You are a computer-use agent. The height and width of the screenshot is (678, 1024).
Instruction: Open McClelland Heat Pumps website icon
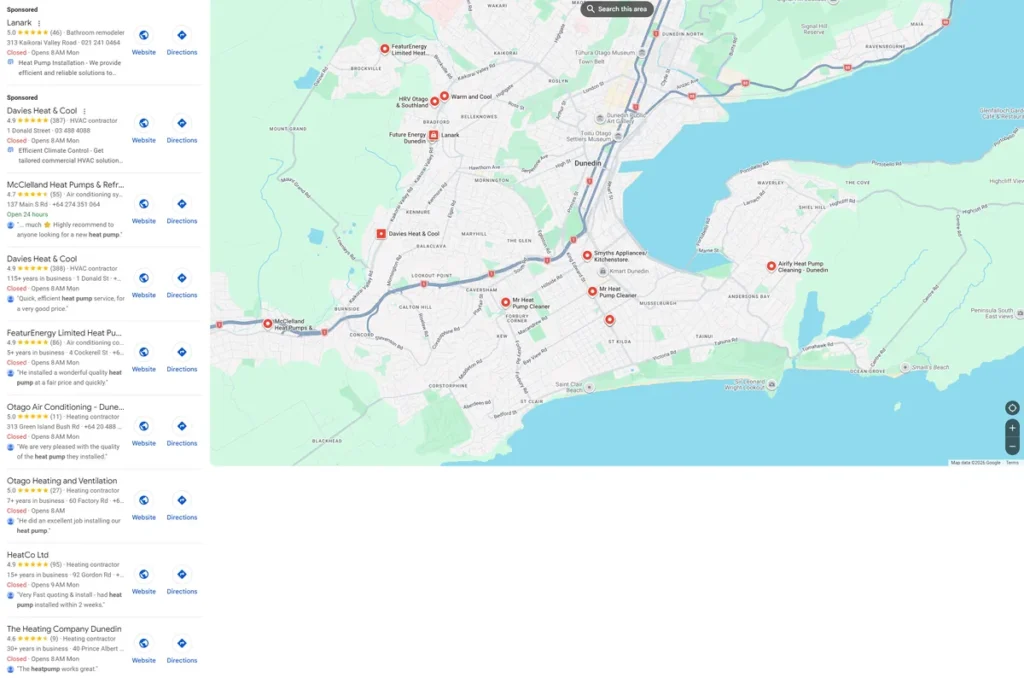point(144,204)
